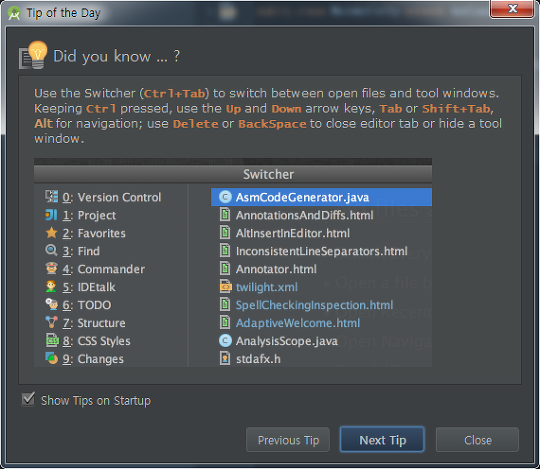540x469 pixels.
Task: Click the Shift+Tab shortcut text
Action: tap(456, 108)
